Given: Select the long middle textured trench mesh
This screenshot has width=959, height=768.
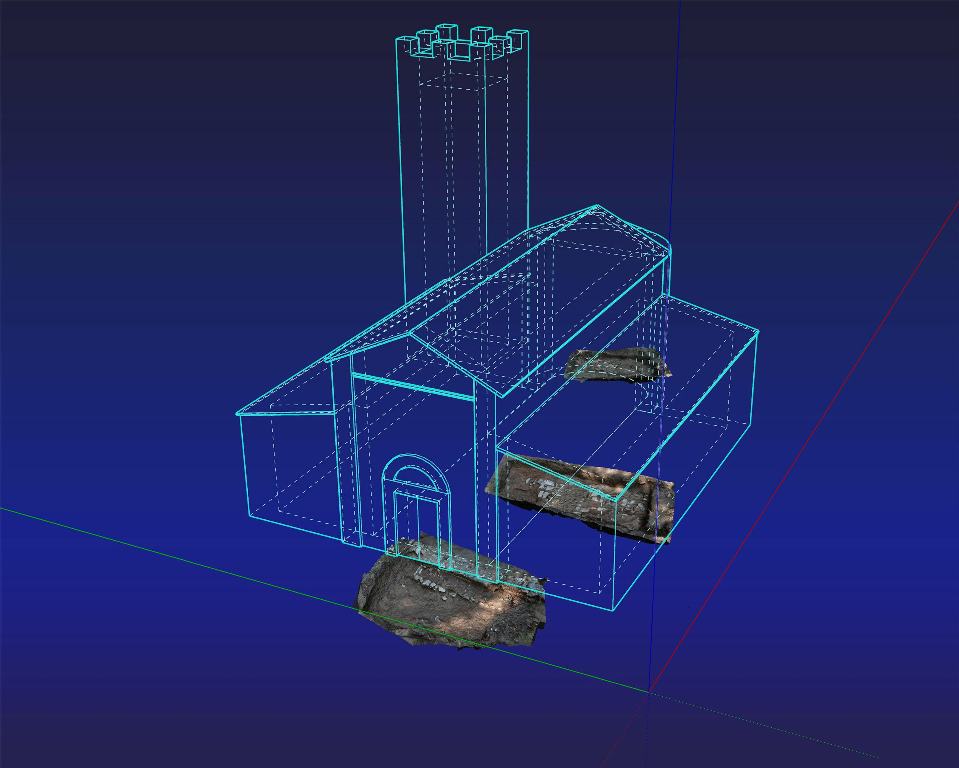Looking at the screenshot, I should [580, 497].
